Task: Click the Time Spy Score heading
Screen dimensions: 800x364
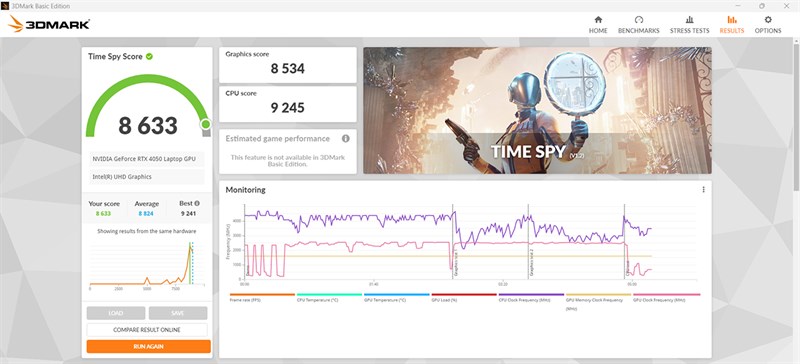Action: coord(115,56)
